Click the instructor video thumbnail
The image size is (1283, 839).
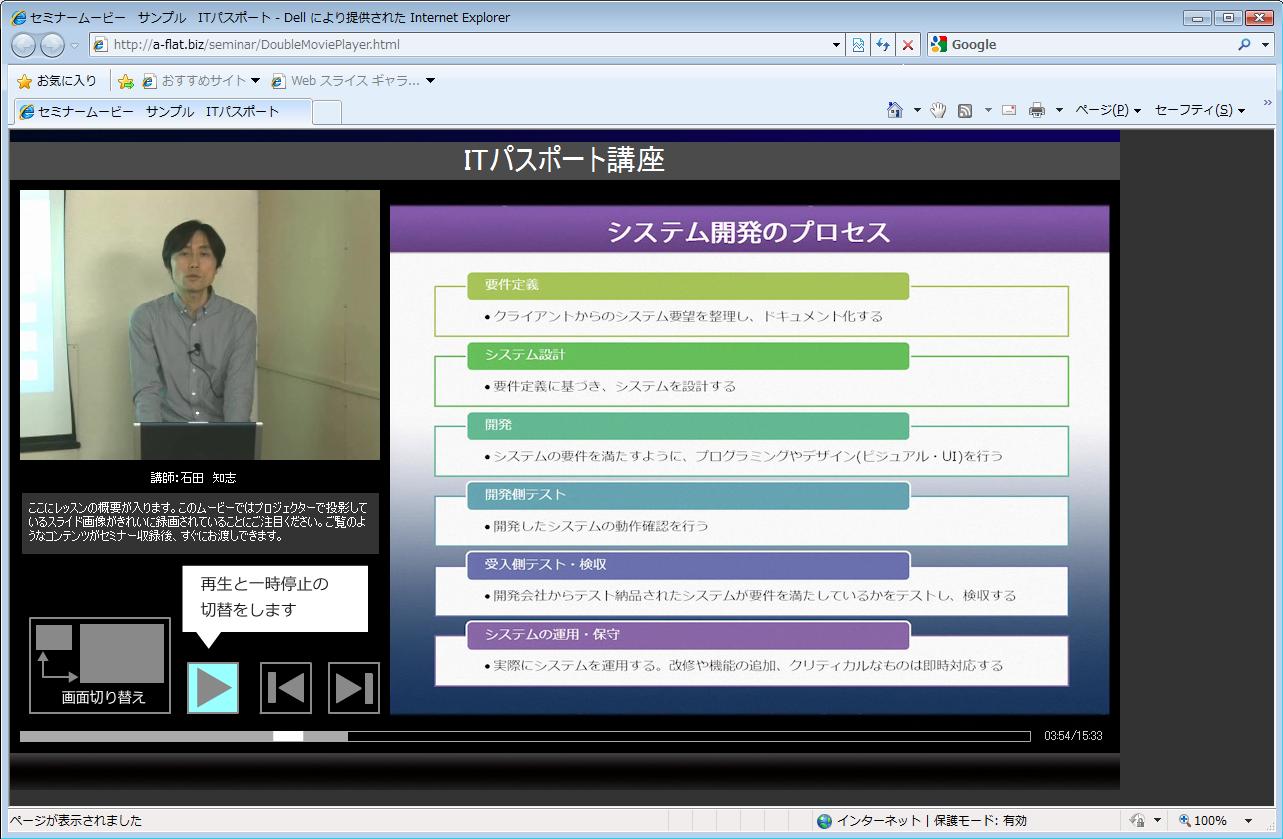pos(200,325)
